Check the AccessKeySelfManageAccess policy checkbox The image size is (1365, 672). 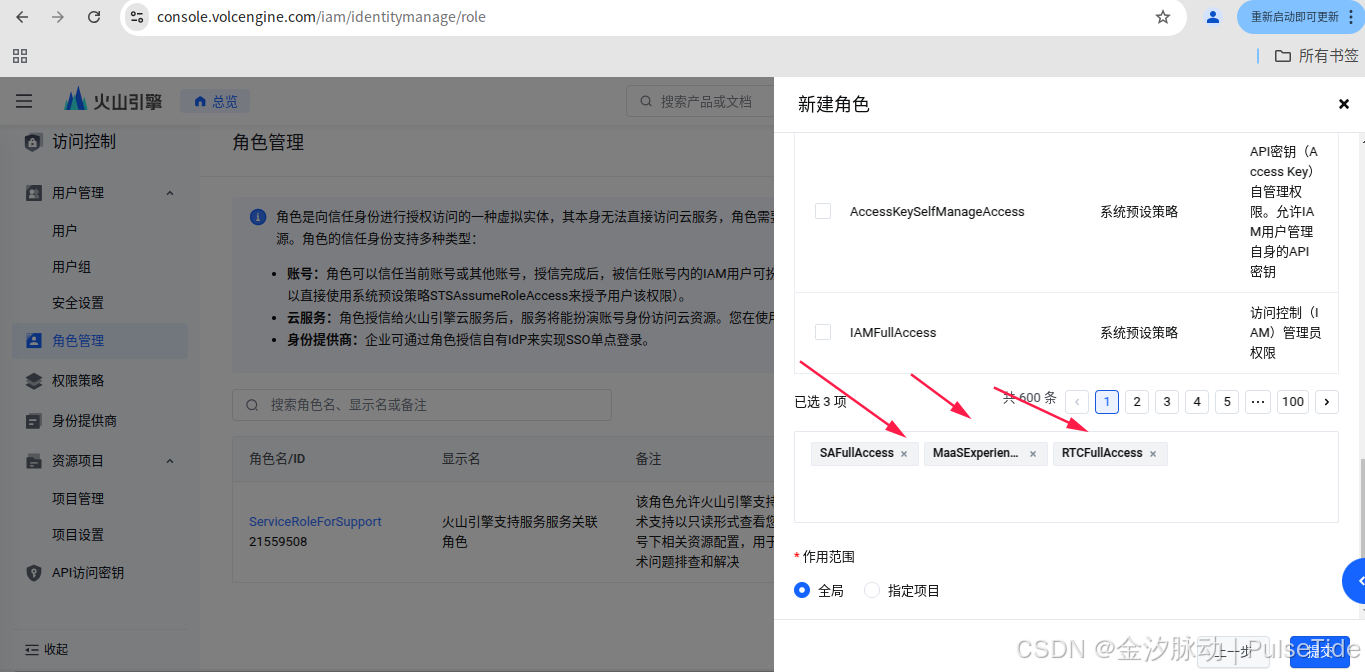click(x=823, y=211)
